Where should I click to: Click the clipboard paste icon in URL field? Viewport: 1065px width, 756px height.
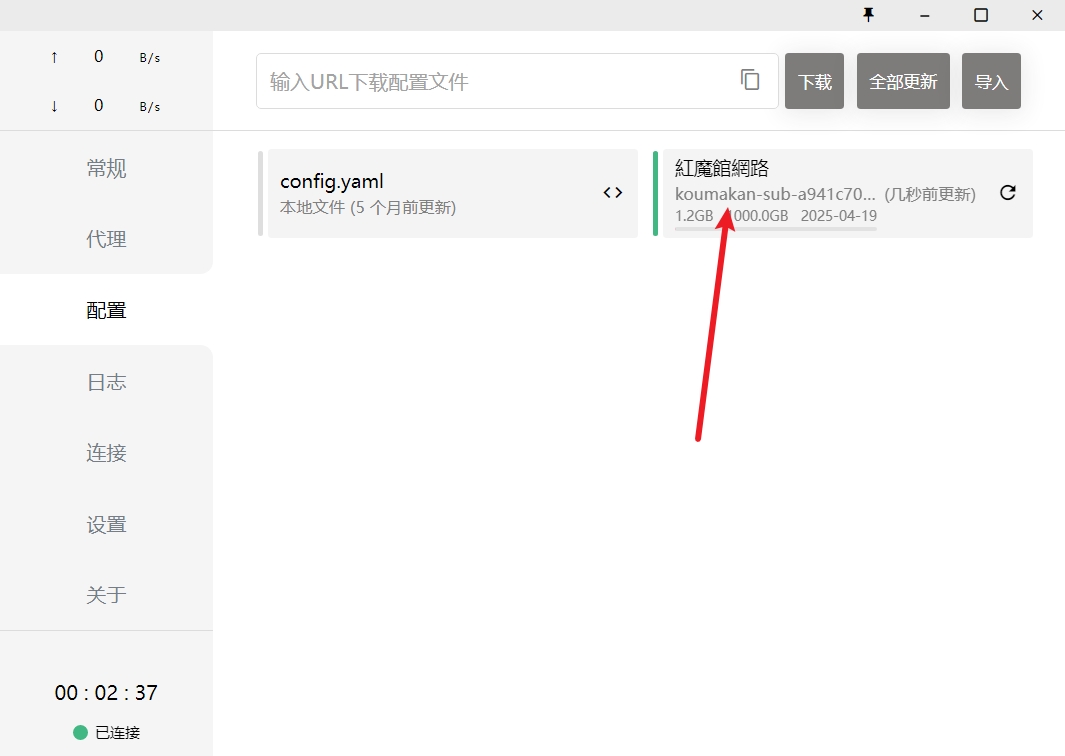click(x=750, y=80)
